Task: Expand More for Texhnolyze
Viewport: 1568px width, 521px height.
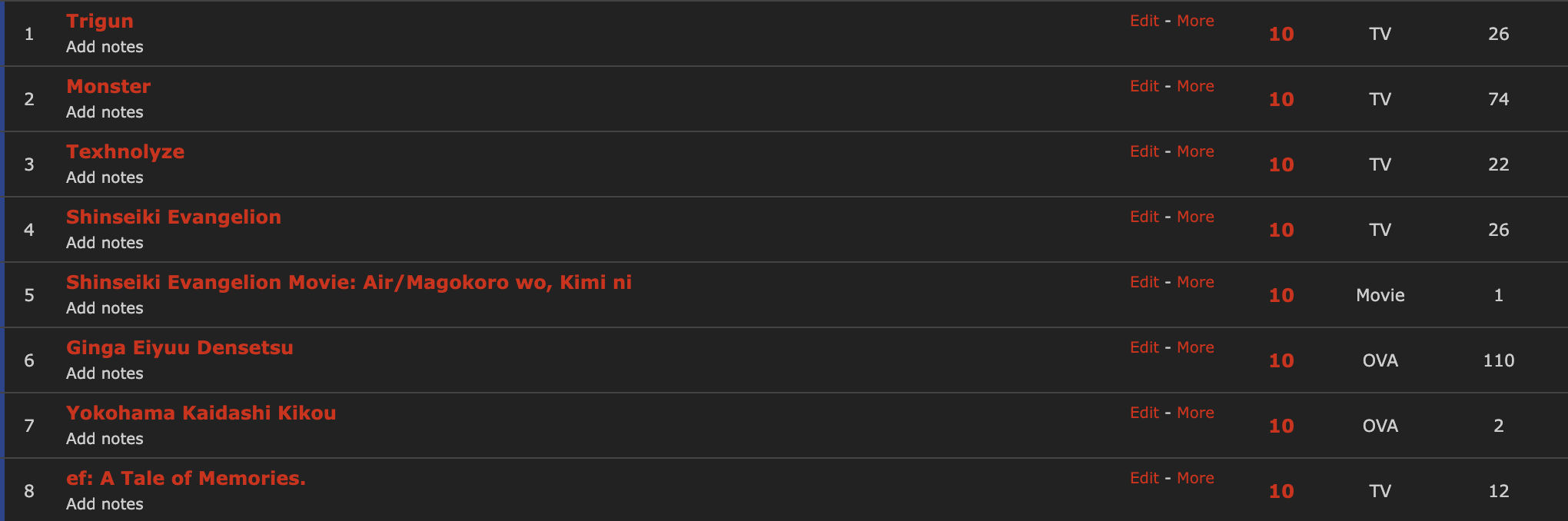Action: pyautogui.click(x=1195, y=152)
